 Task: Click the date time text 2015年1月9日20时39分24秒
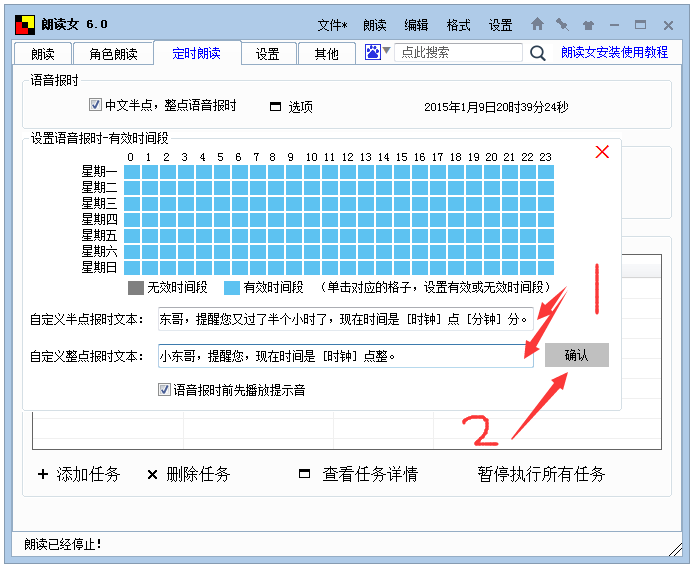(496, 107)
